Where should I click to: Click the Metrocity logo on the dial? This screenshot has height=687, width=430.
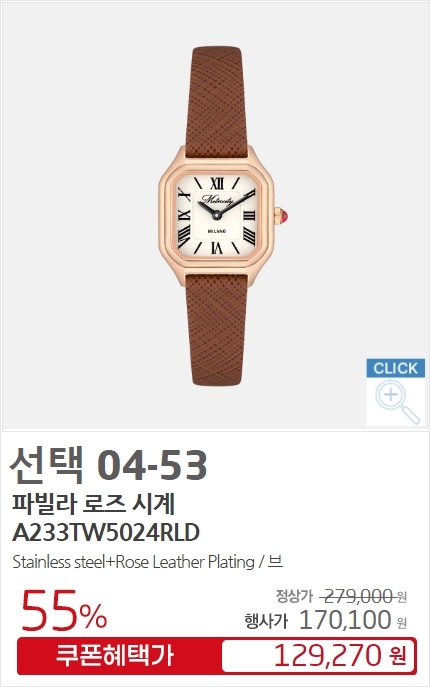click(x=217, y=199)
